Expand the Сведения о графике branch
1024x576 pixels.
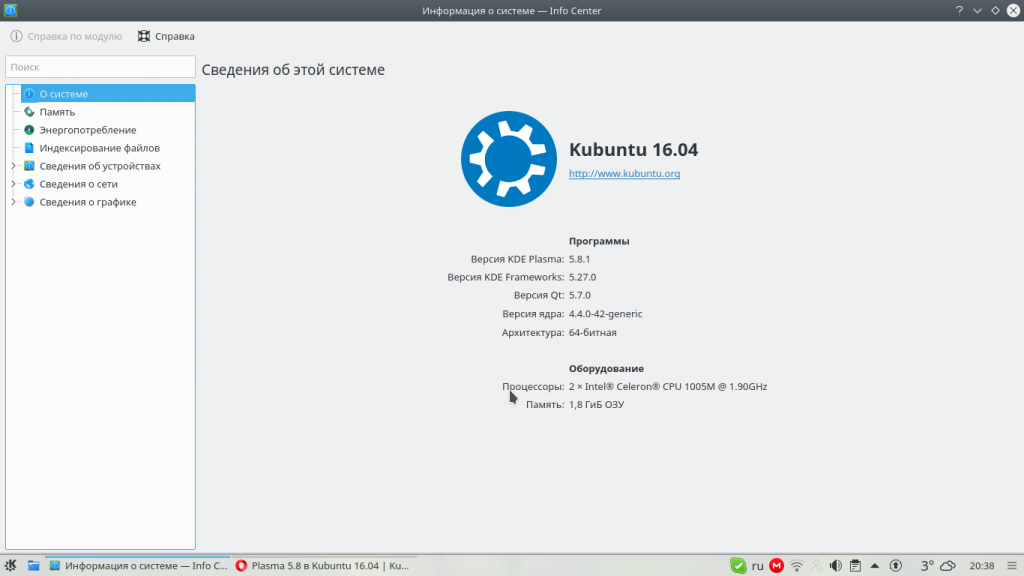[13, 202]
